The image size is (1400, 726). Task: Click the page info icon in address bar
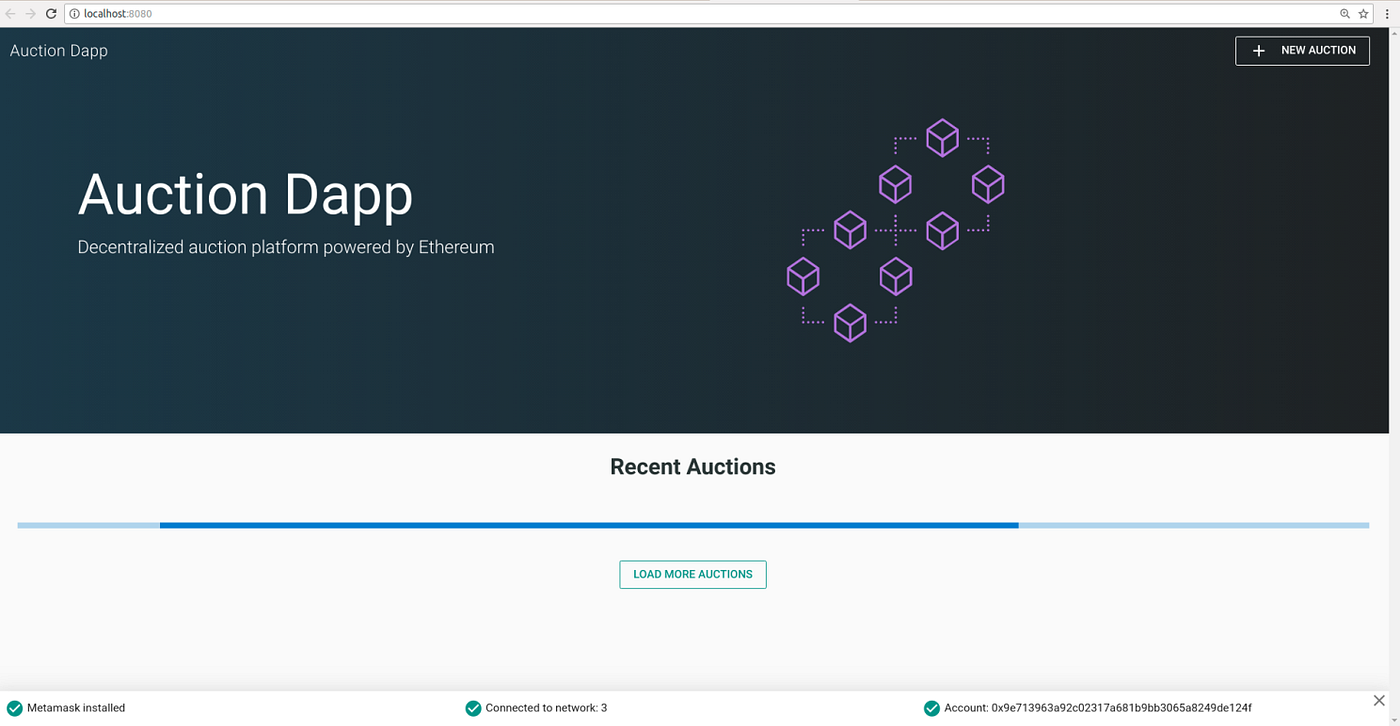click(x=74, y=13)
